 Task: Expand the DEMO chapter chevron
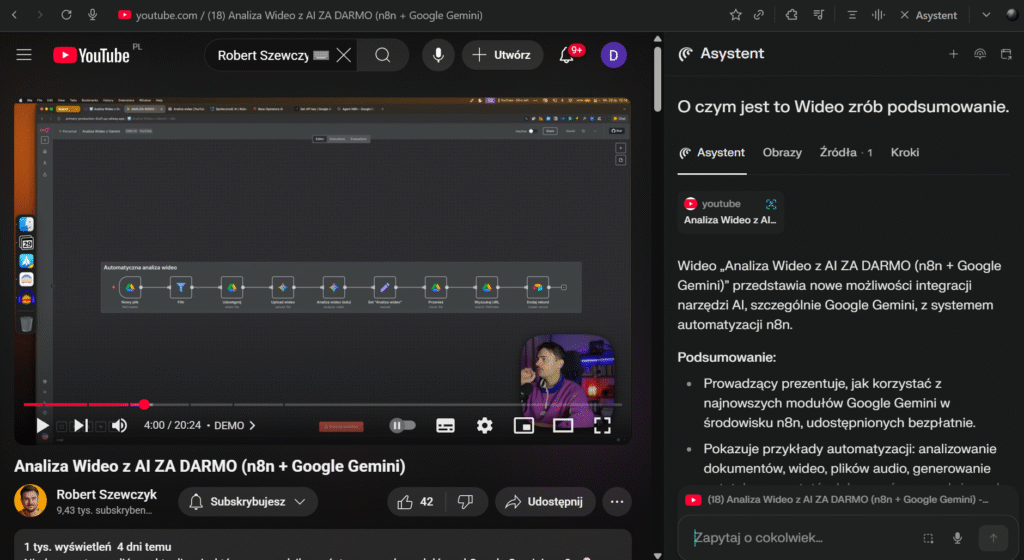pyautogui.click(x=252, y=425)
